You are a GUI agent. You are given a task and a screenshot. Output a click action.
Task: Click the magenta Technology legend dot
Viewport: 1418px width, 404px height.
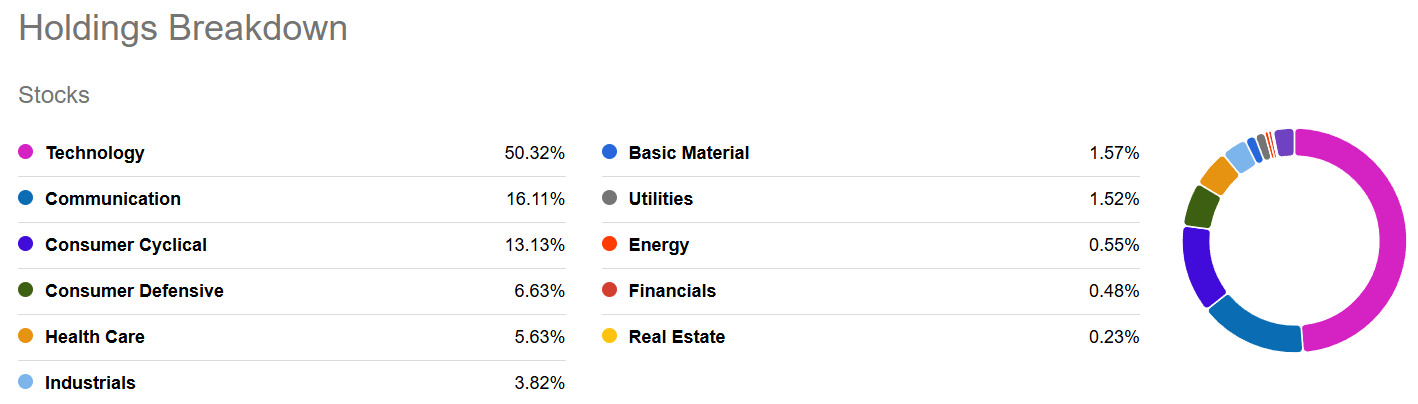[x=26, y=152]
